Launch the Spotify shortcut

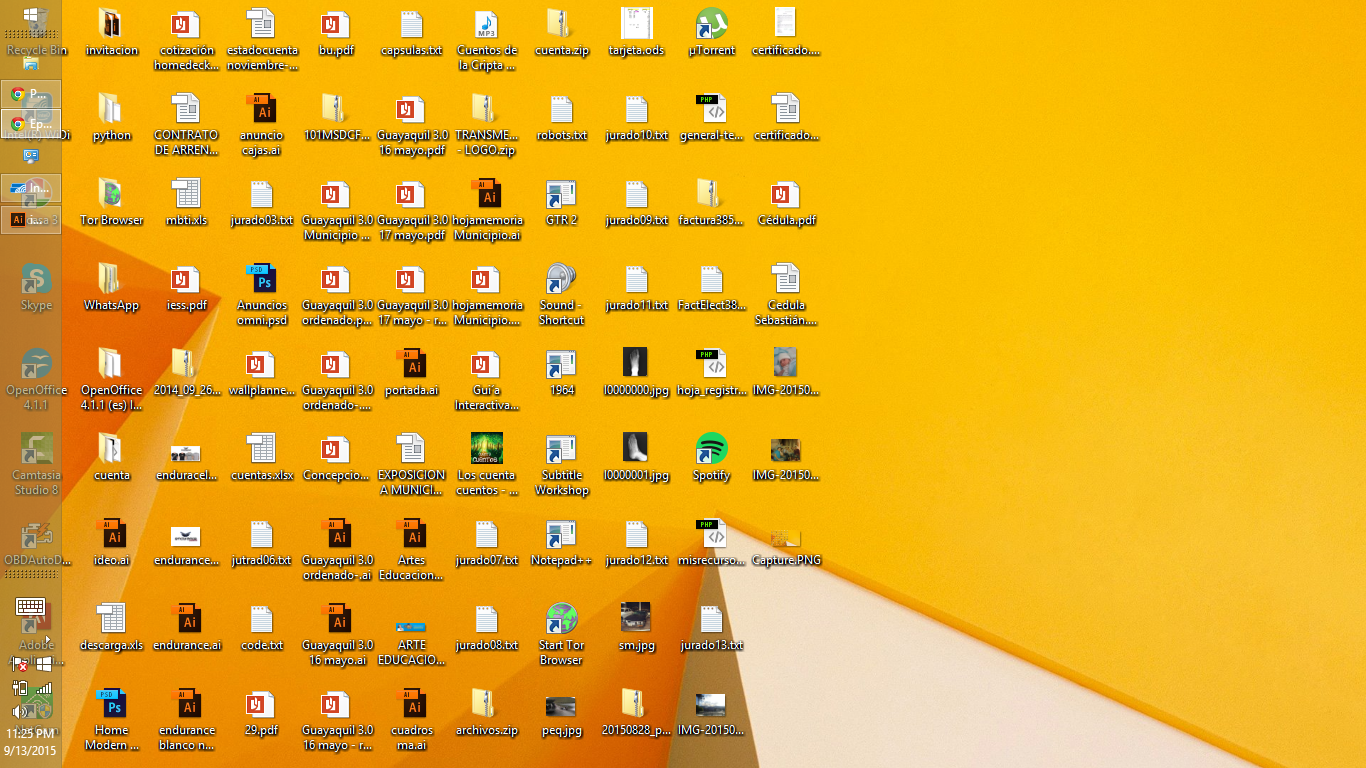point(712,456)
